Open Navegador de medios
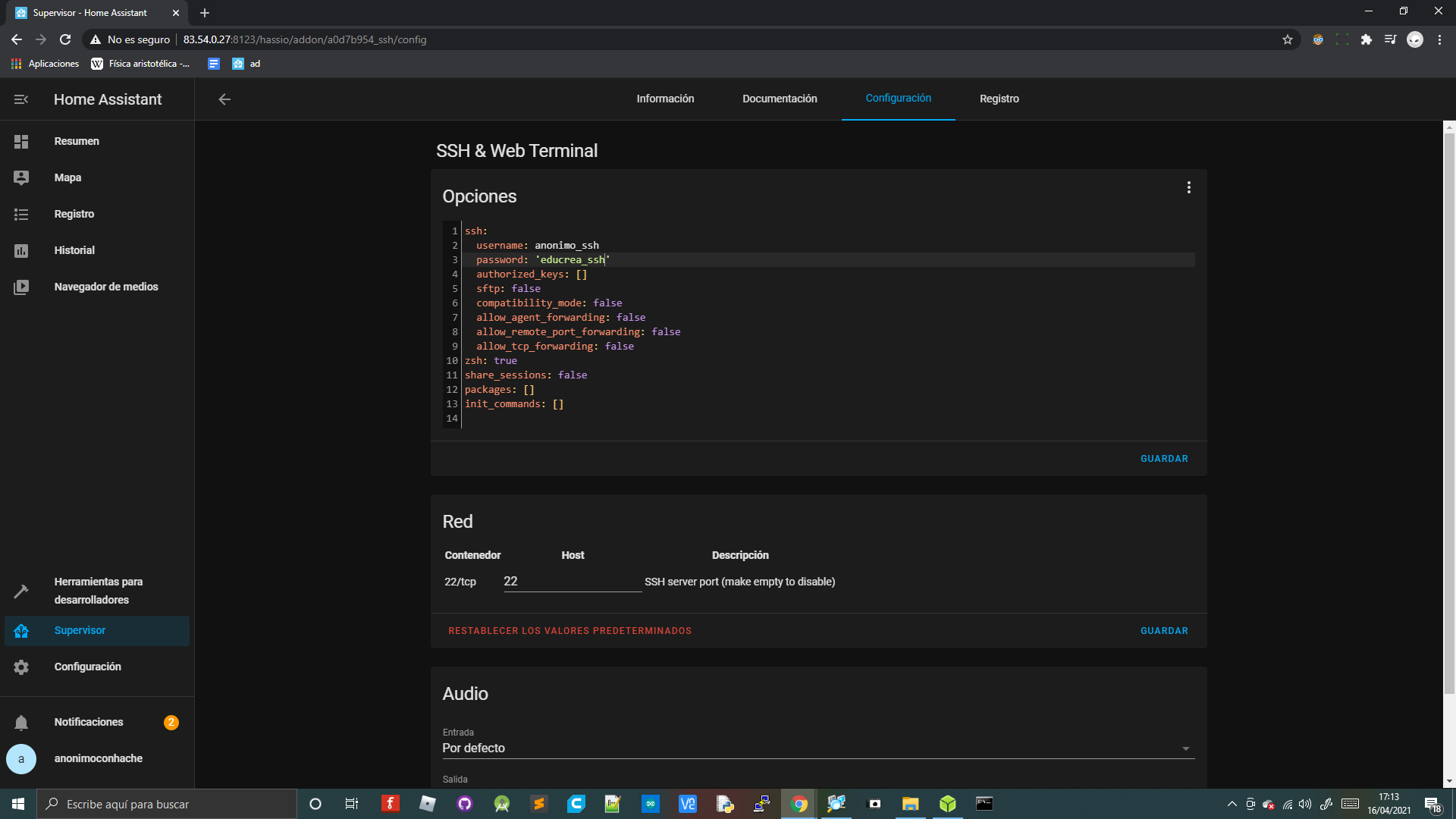The image size is (1456, 819). [x=106, y=287]
